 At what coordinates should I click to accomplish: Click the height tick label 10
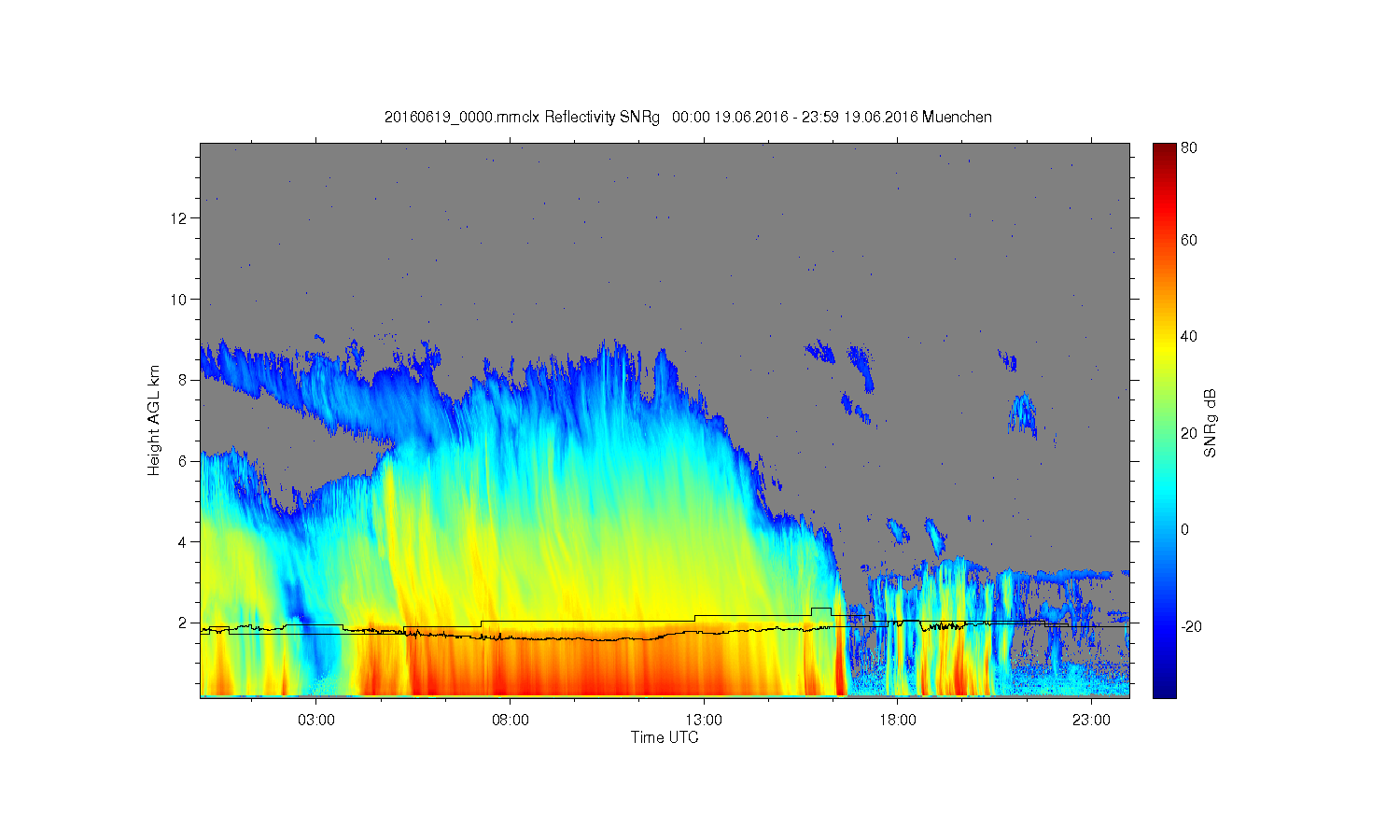tap(179, 299)
